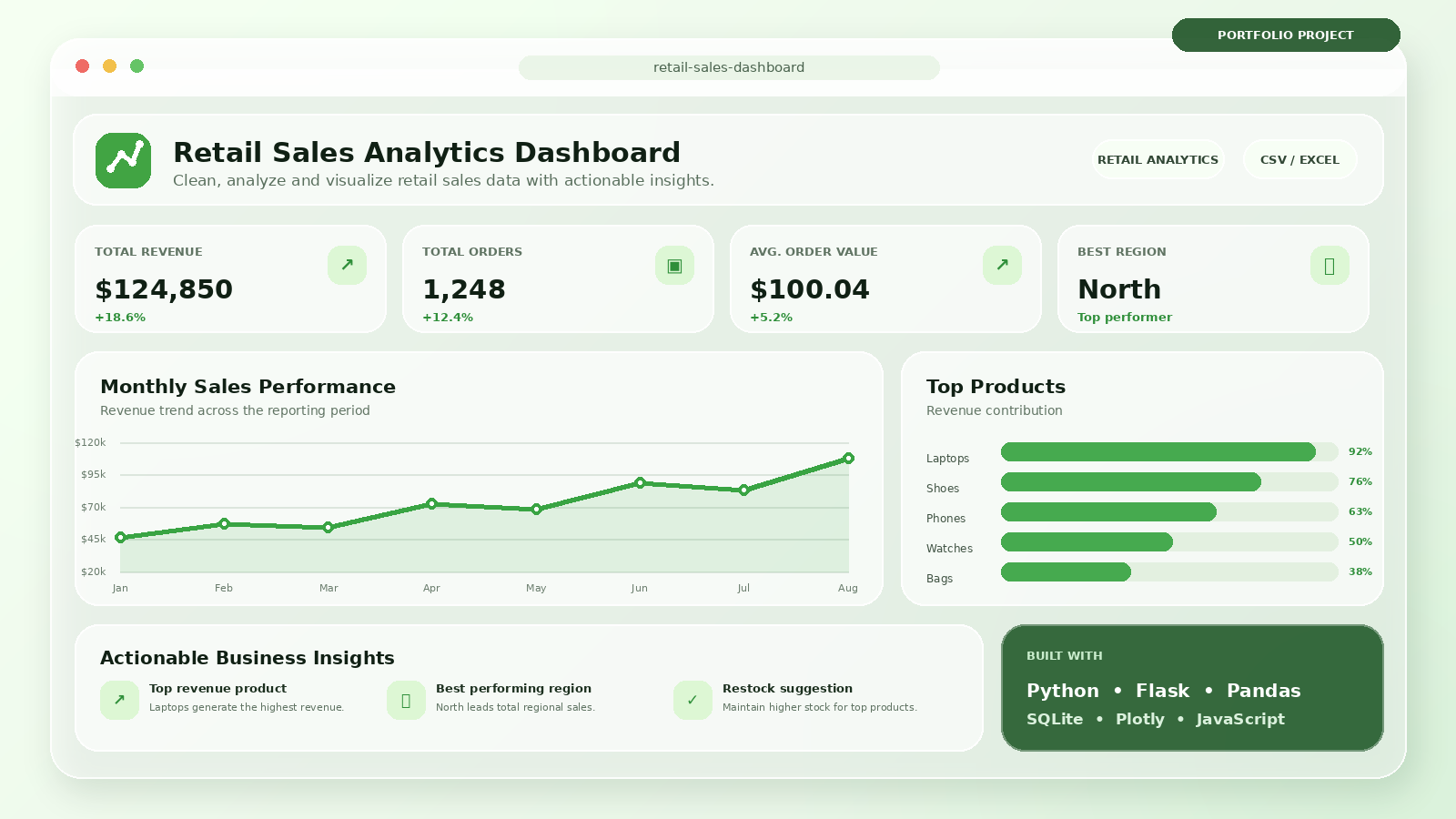Click the Phones 63% progress bar
This screenshot has height=819, width=1456.
tap(1169, 511)
